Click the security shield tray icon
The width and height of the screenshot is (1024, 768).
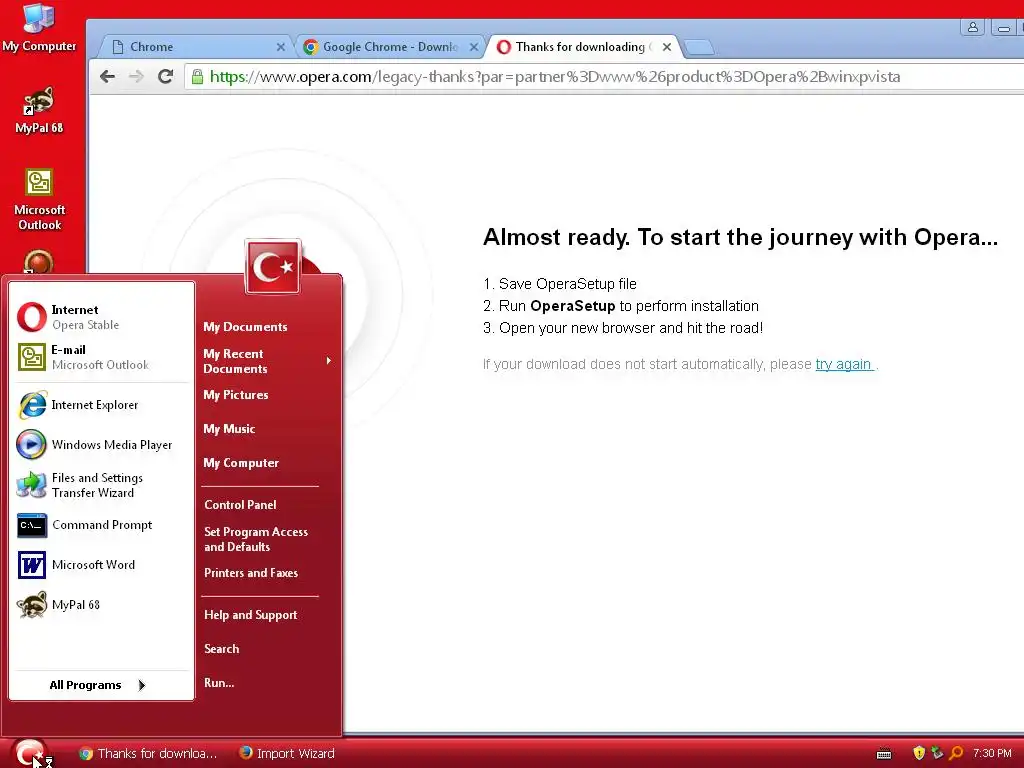click(x=919, y=753)
